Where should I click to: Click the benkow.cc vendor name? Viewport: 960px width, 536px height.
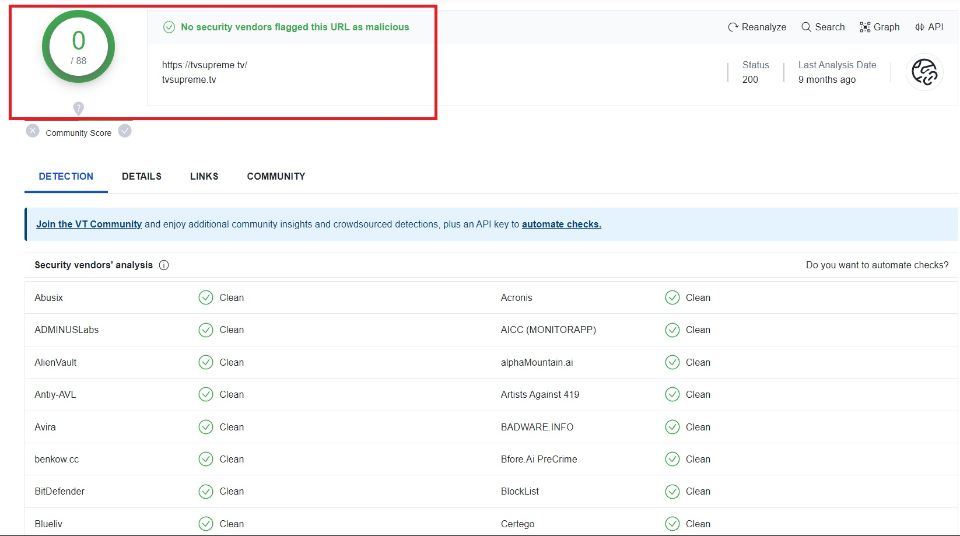click(x=57, y=459)
